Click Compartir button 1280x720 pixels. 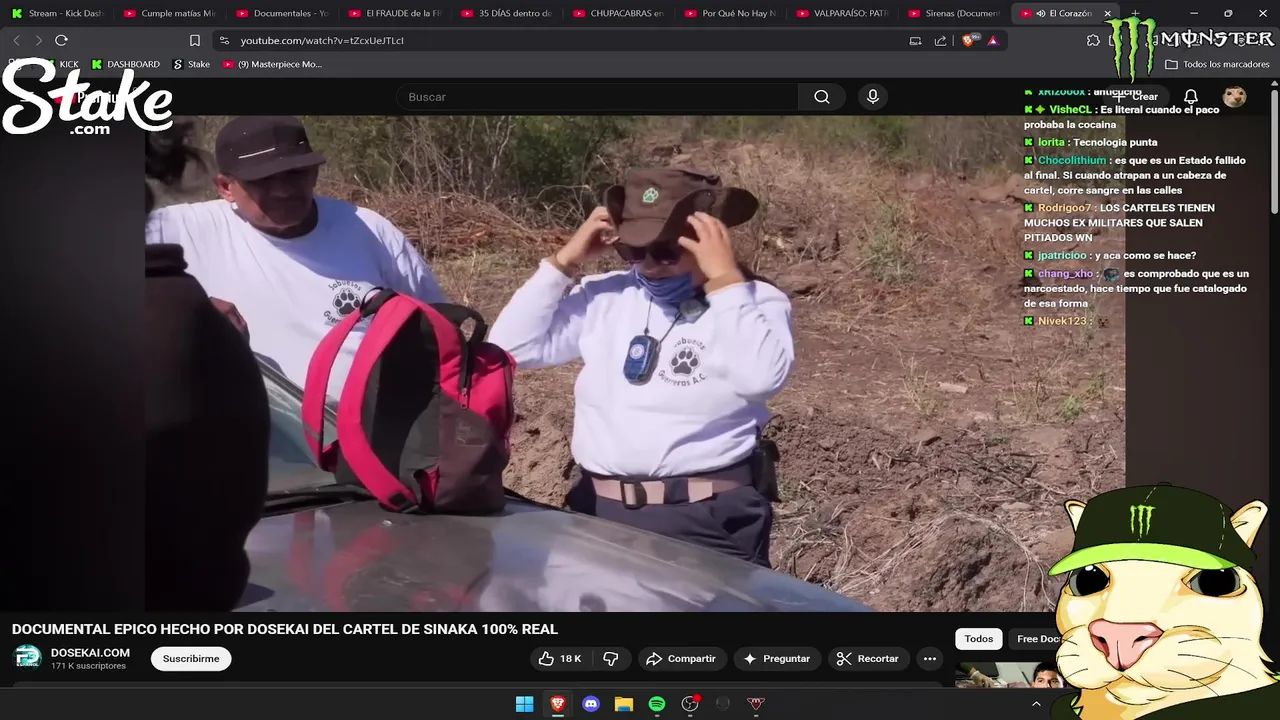pos(681,659)
